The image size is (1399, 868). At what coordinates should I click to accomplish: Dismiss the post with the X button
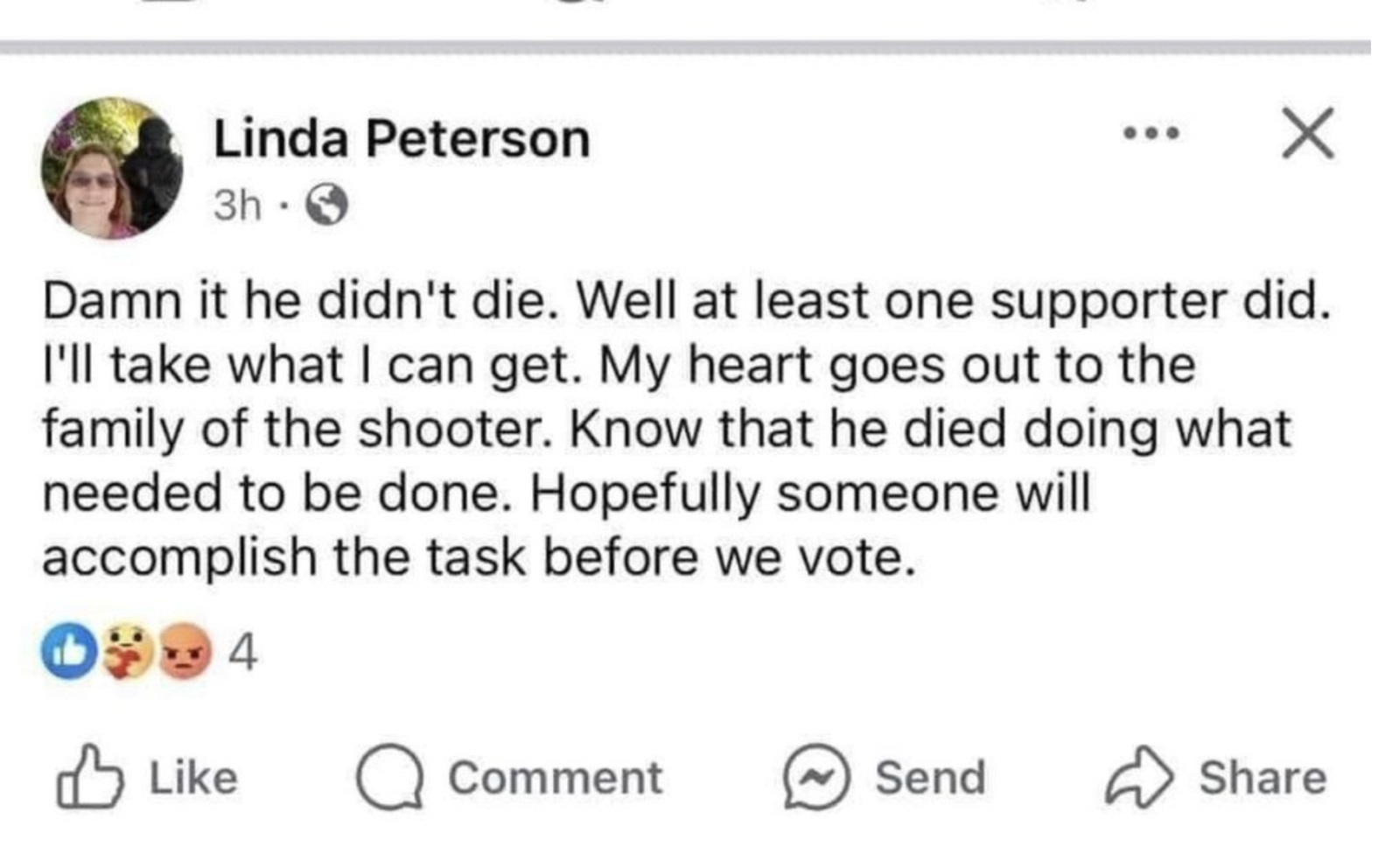pos(1308,134)
